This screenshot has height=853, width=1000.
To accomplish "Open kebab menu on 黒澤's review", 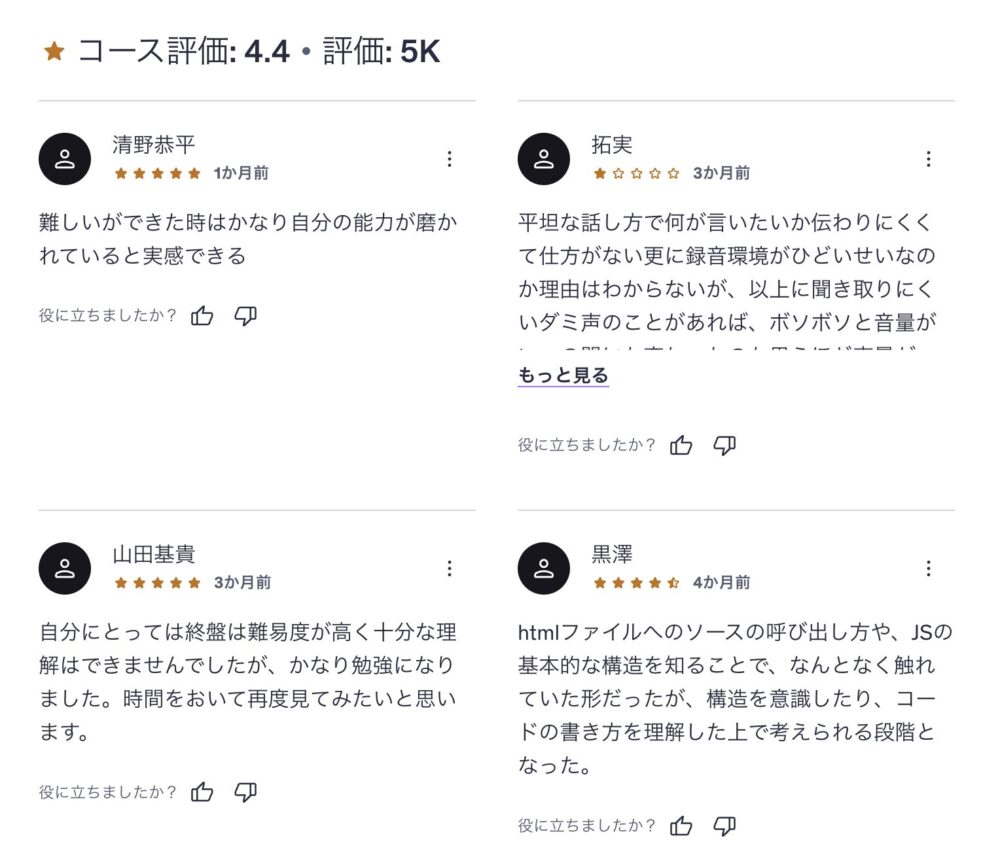I will pos(929,569).
